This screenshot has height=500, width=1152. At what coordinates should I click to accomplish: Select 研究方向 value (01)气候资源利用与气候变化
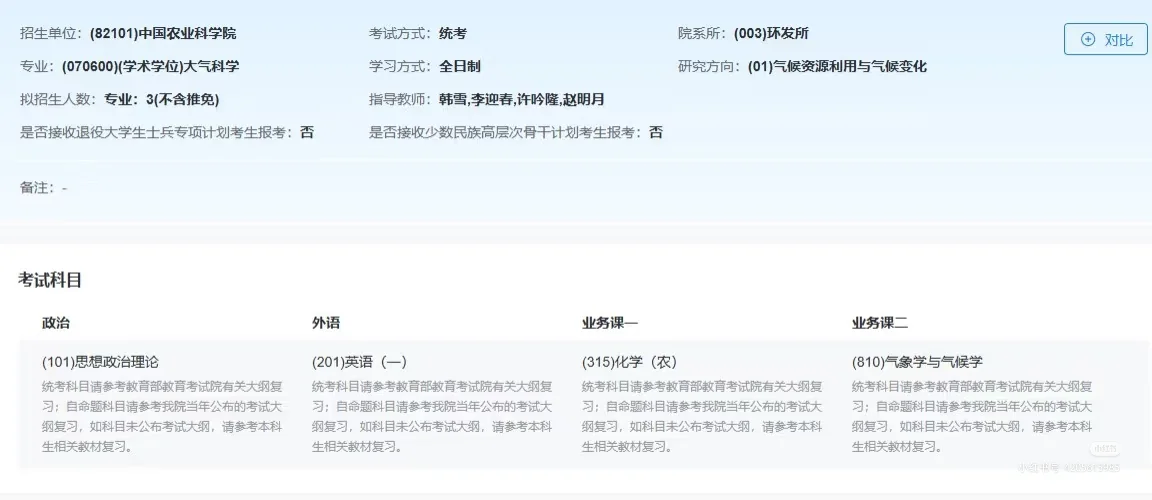[x=838, y=67]
